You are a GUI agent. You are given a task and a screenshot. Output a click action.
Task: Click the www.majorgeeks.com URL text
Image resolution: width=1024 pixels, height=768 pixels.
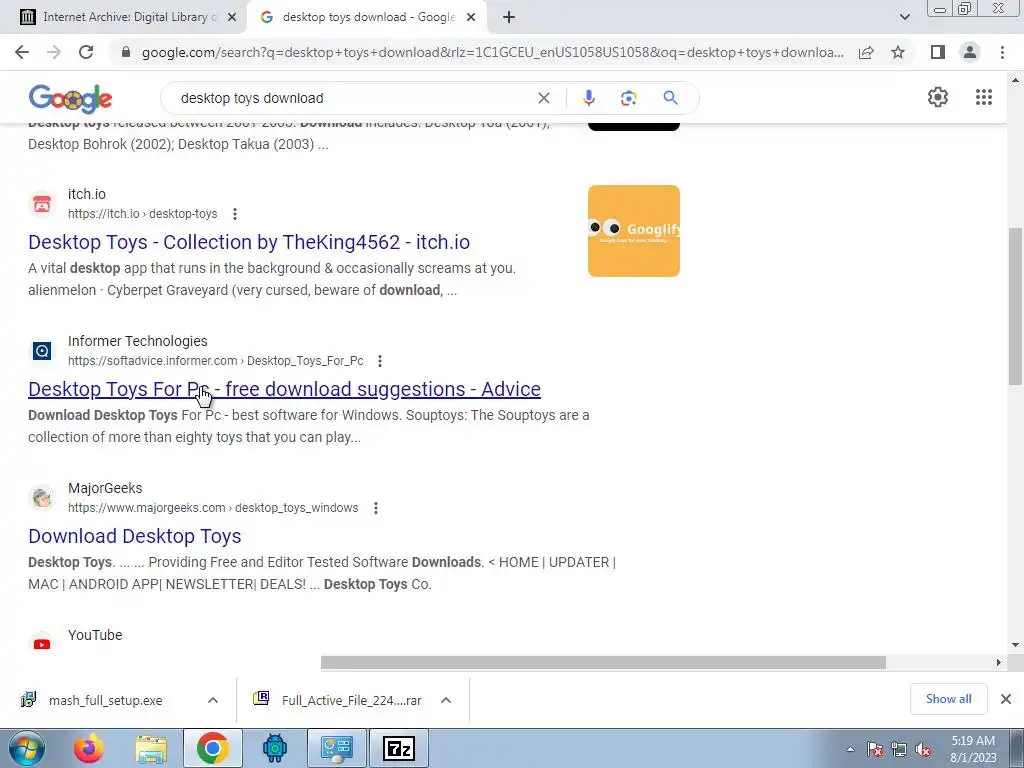point(213,508)
